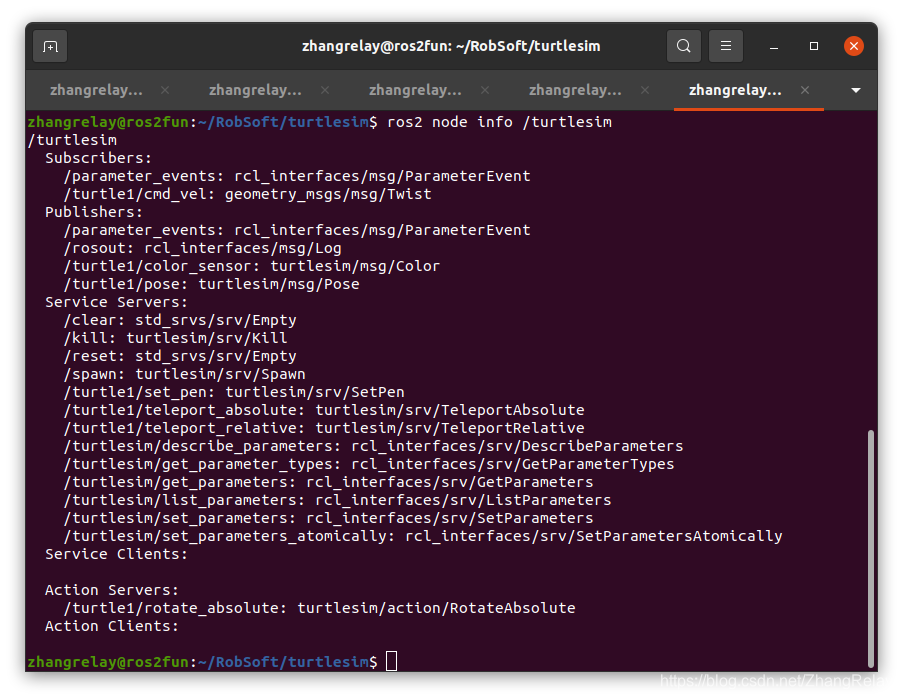Click the '/spawn: turtlesim/srv/Spawn' line
This screenshot has height=700, width=903.
(x=184, y=374)
